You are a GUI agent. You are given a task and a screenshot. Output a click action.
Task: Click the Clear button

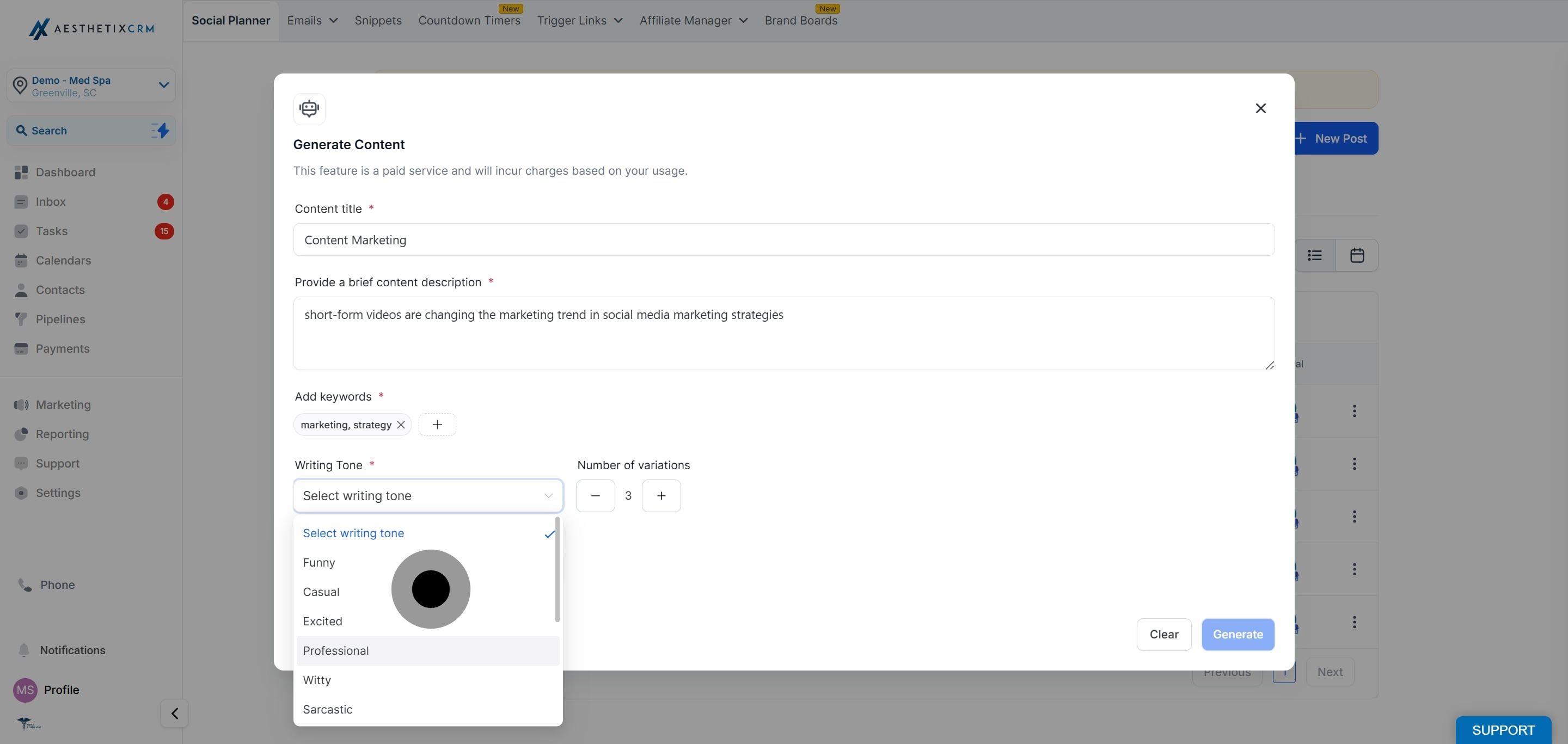pos(1163,635)
